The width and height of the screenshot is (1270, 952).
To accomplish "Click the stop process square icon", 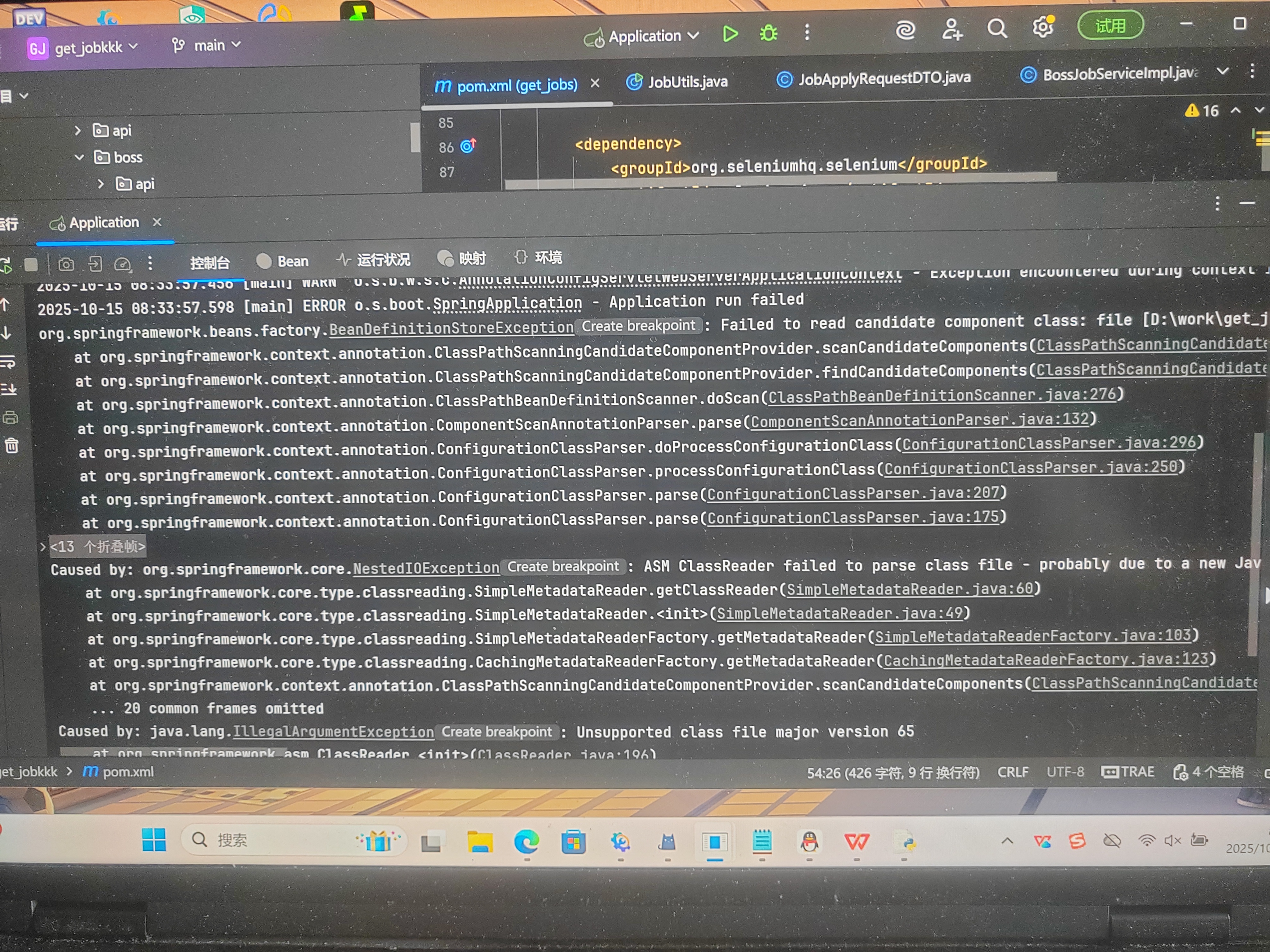I will (31, 265).
